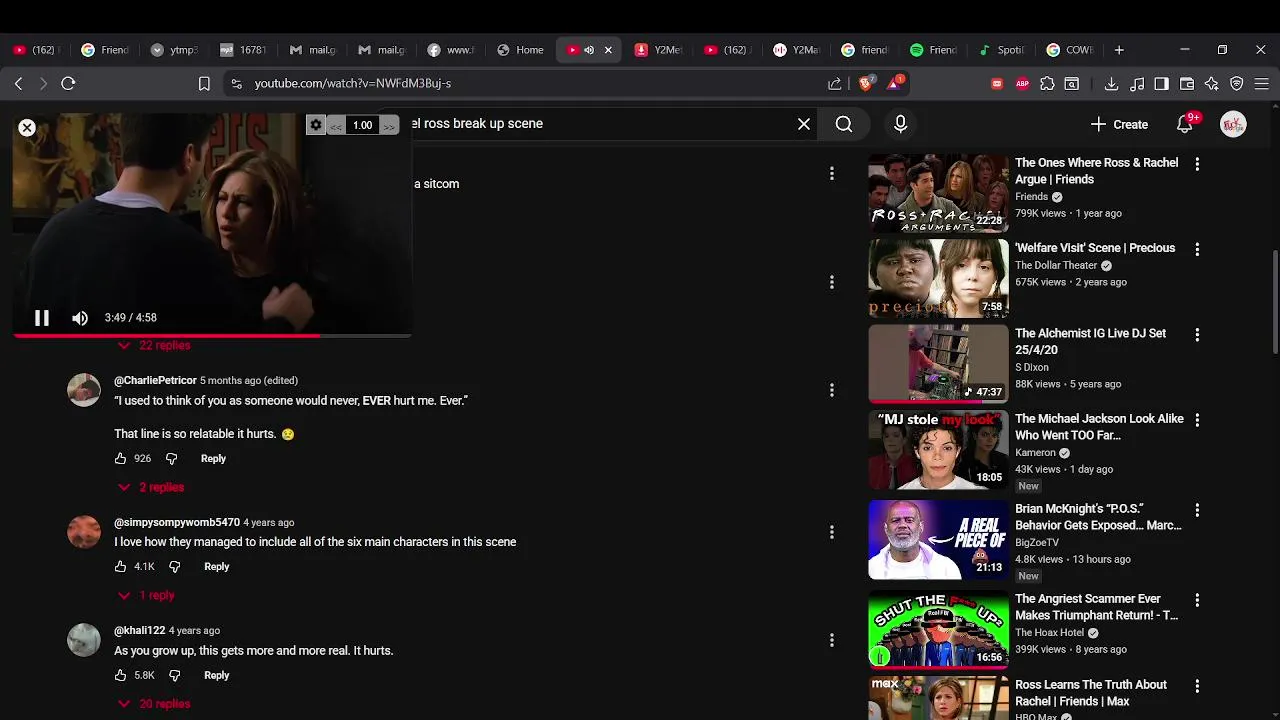This screenshot has height=720, width=1280.
Task: Mute the mini player volume
Action: (80, 318)
